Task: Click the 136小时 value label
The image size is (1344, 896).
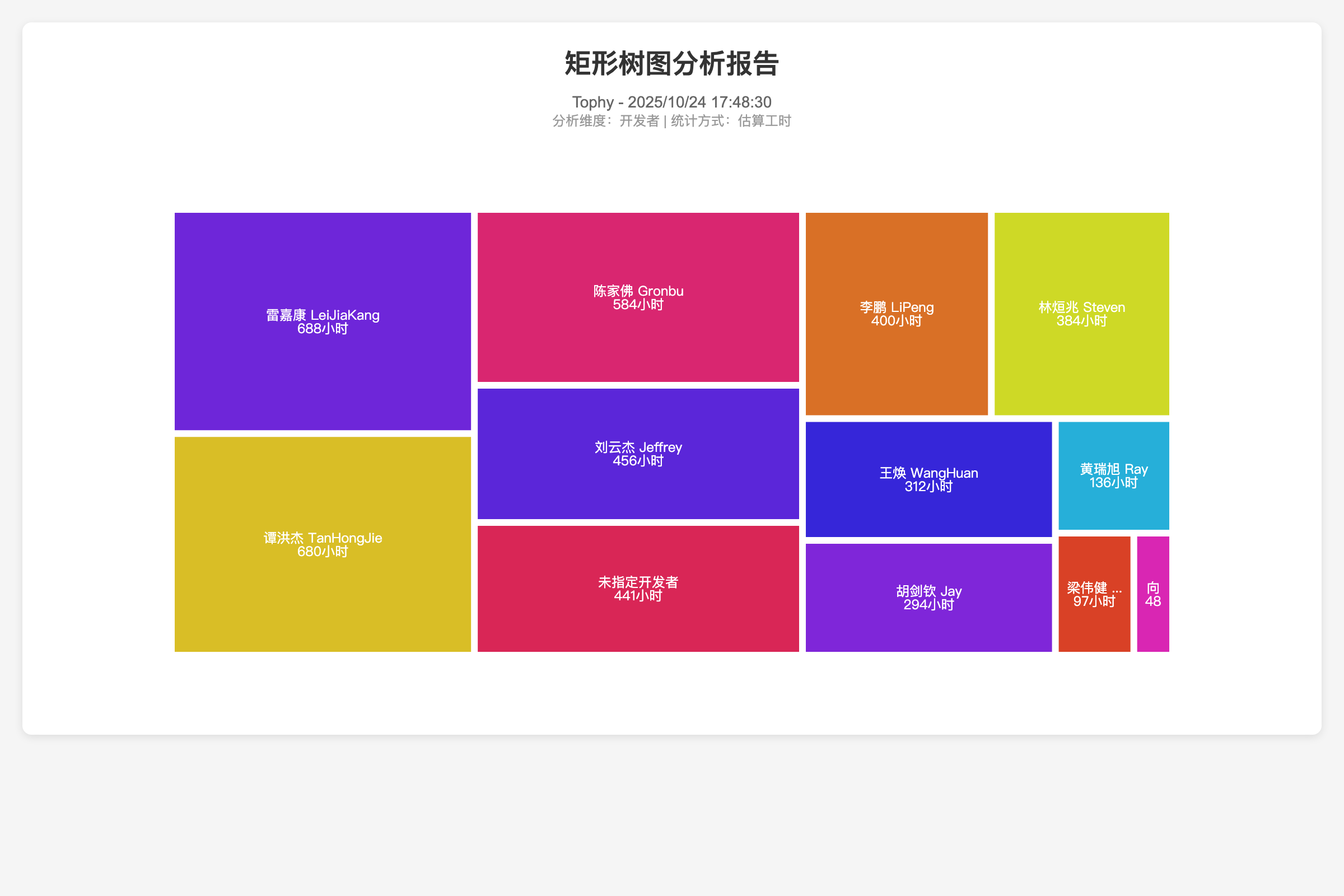Action: click(1113, 483)
